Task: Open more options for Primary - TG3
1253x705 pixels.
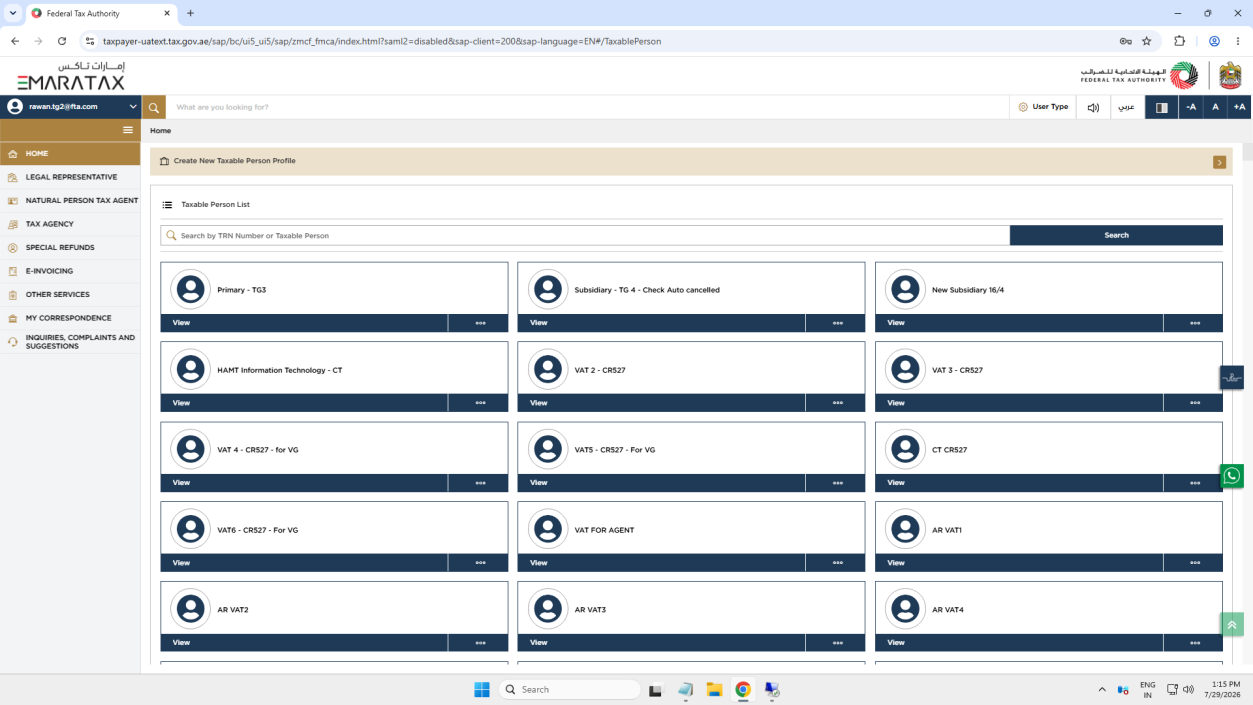Action: click(480, 323)
